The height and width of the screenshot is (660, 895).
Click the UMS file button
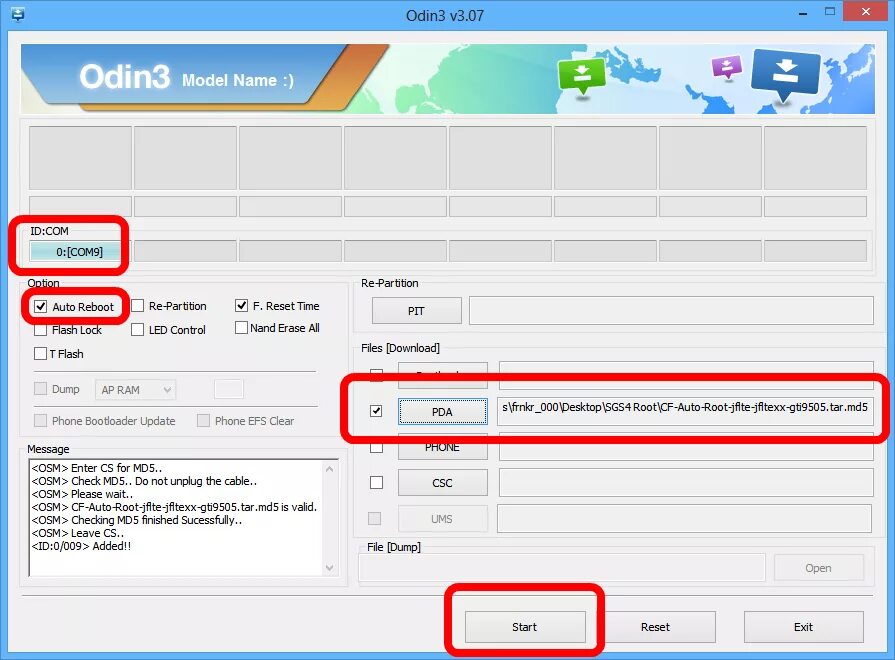click(442, 519)
